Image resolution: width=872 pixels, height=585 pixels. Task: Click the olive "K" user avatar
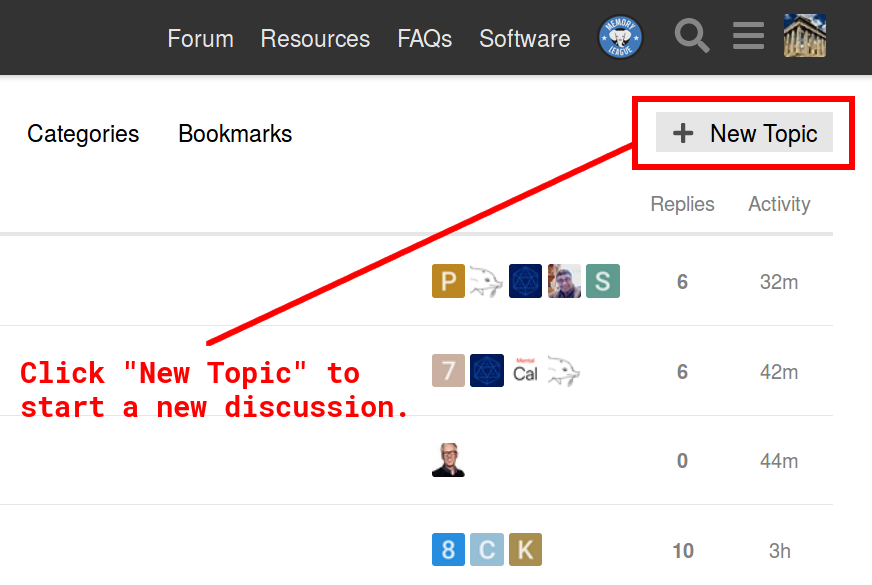[x=525, y=550]
